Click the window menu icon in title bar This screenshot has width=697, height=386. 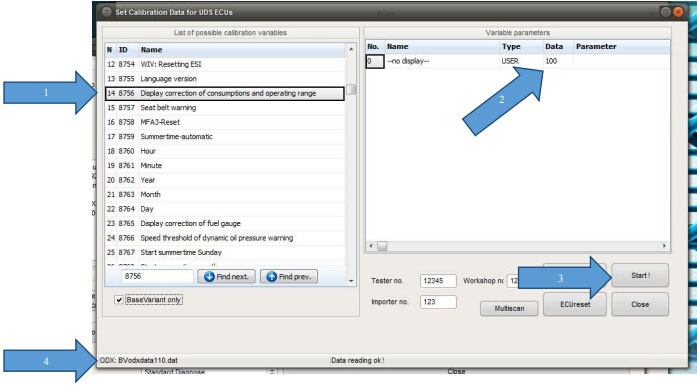107,12
